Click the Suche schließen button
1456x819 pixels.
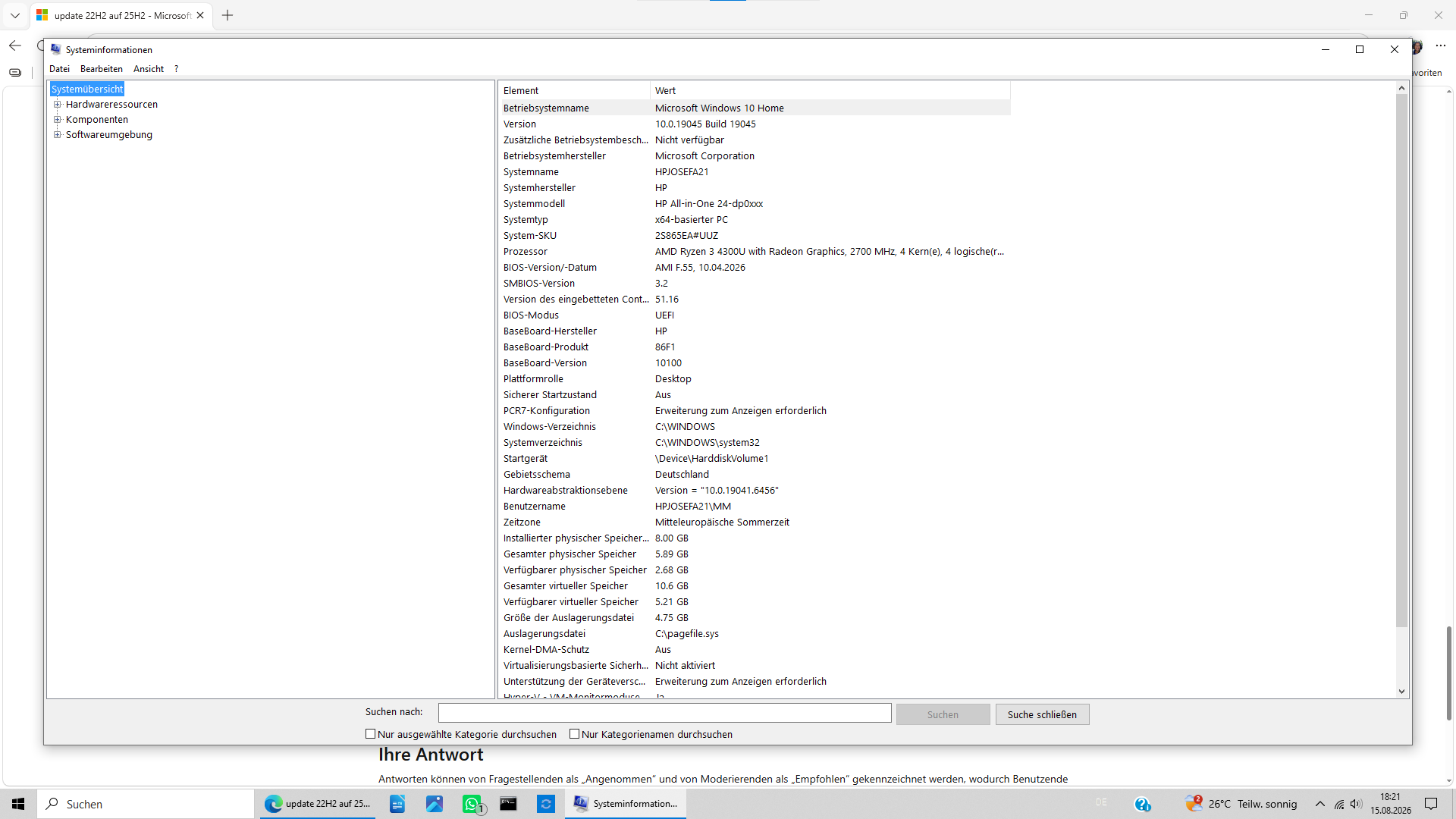1042,714
